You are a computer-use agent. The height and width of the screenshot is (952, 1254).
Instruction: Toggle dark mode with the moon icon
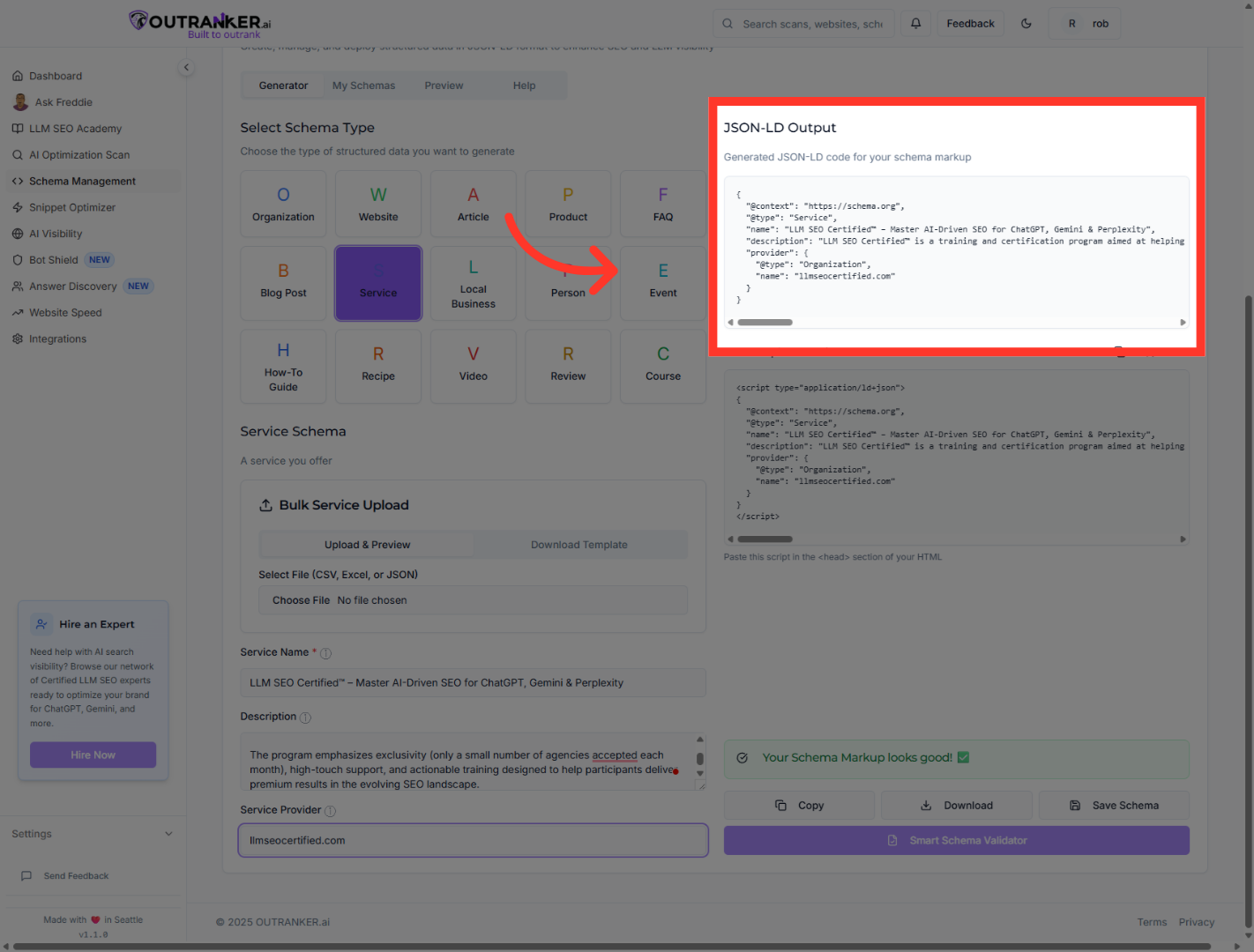tap(1026, 23)
